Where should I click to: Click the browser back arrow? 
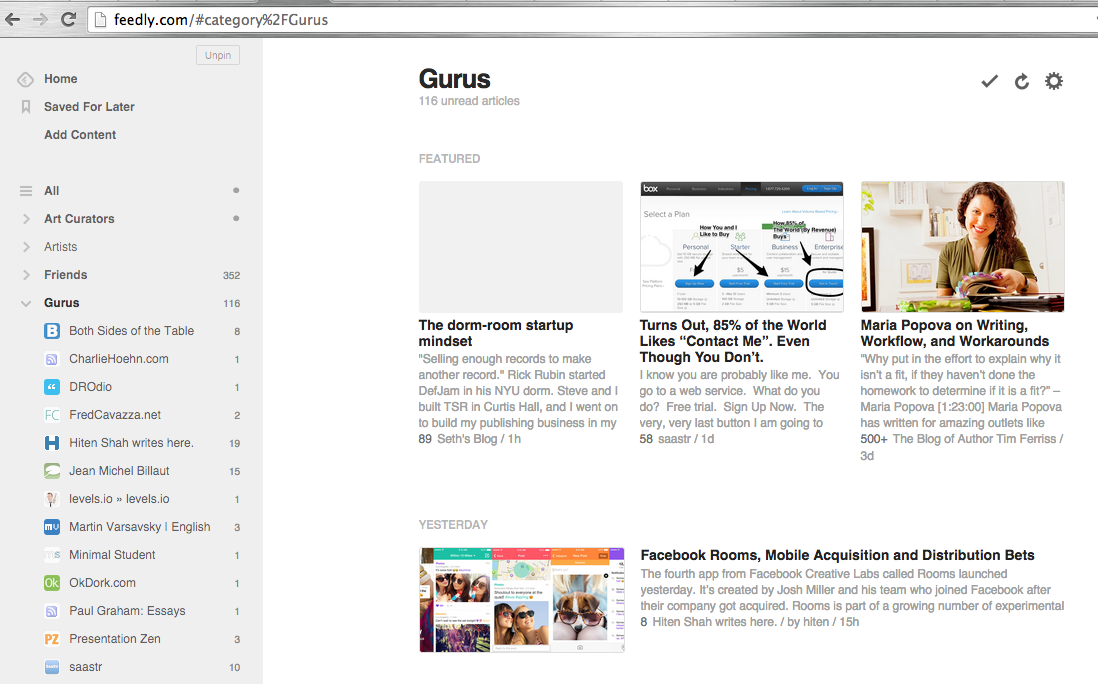(12, 18)
